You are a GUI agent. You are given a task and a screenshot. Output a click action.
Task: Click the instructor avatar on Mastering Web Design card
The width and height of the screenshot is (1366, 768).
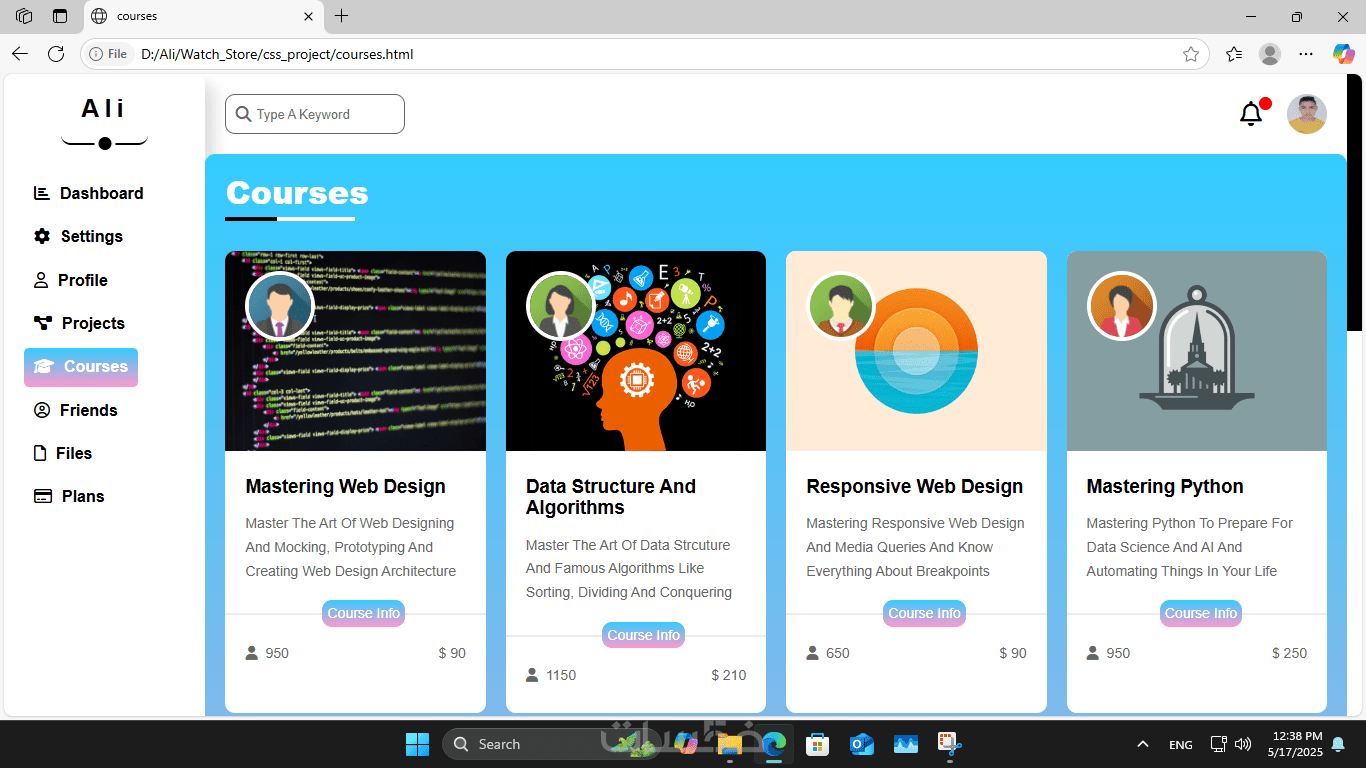[280, 306]
